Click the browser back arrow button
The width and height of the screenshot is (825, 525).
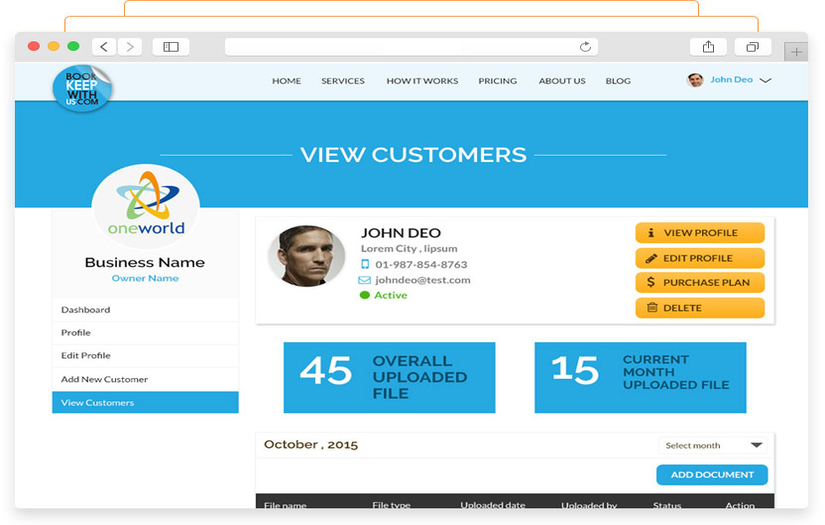click(104, 47)
